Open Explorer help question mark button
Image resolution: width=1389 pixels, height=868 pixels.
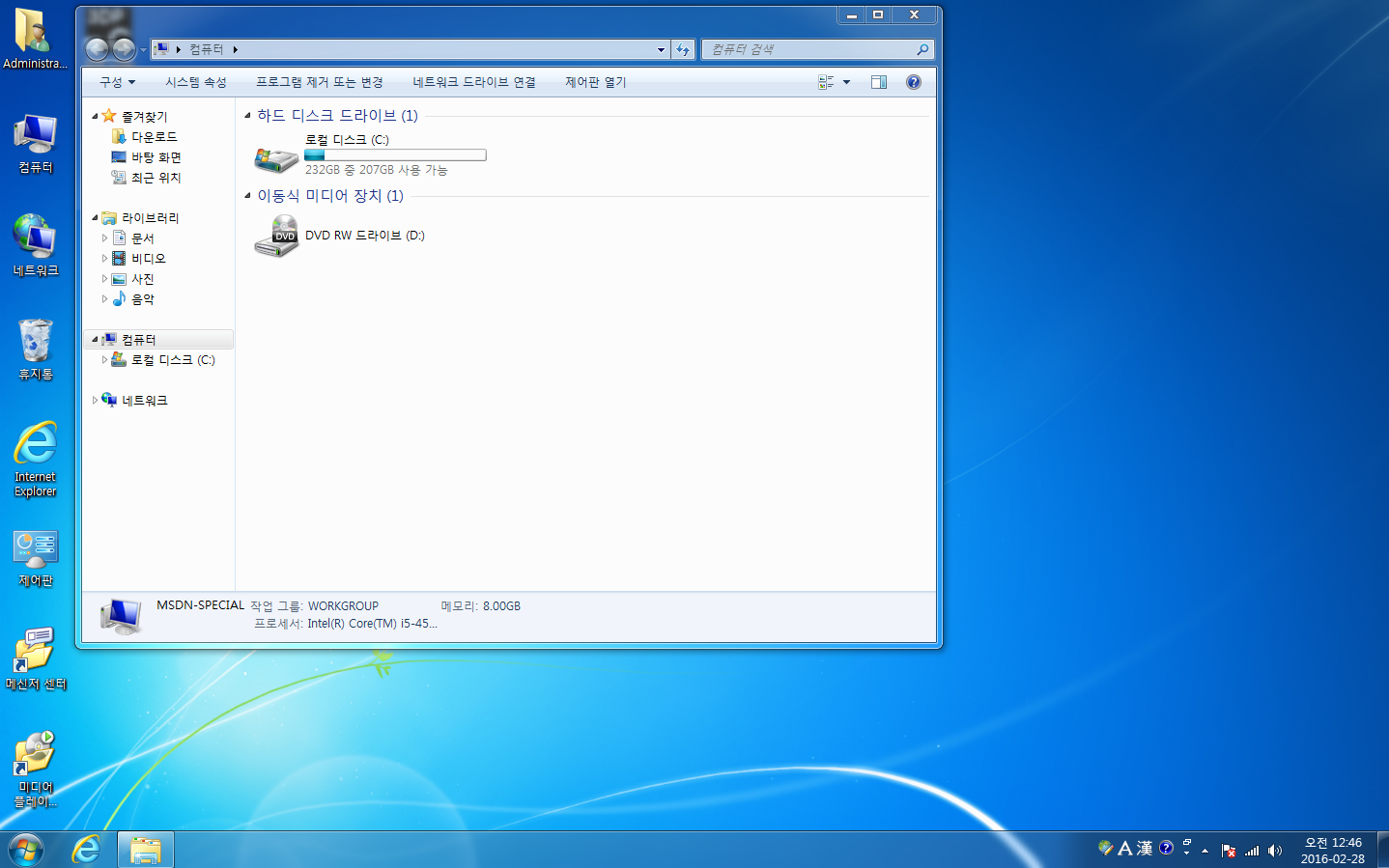click(x=914, y=82)
